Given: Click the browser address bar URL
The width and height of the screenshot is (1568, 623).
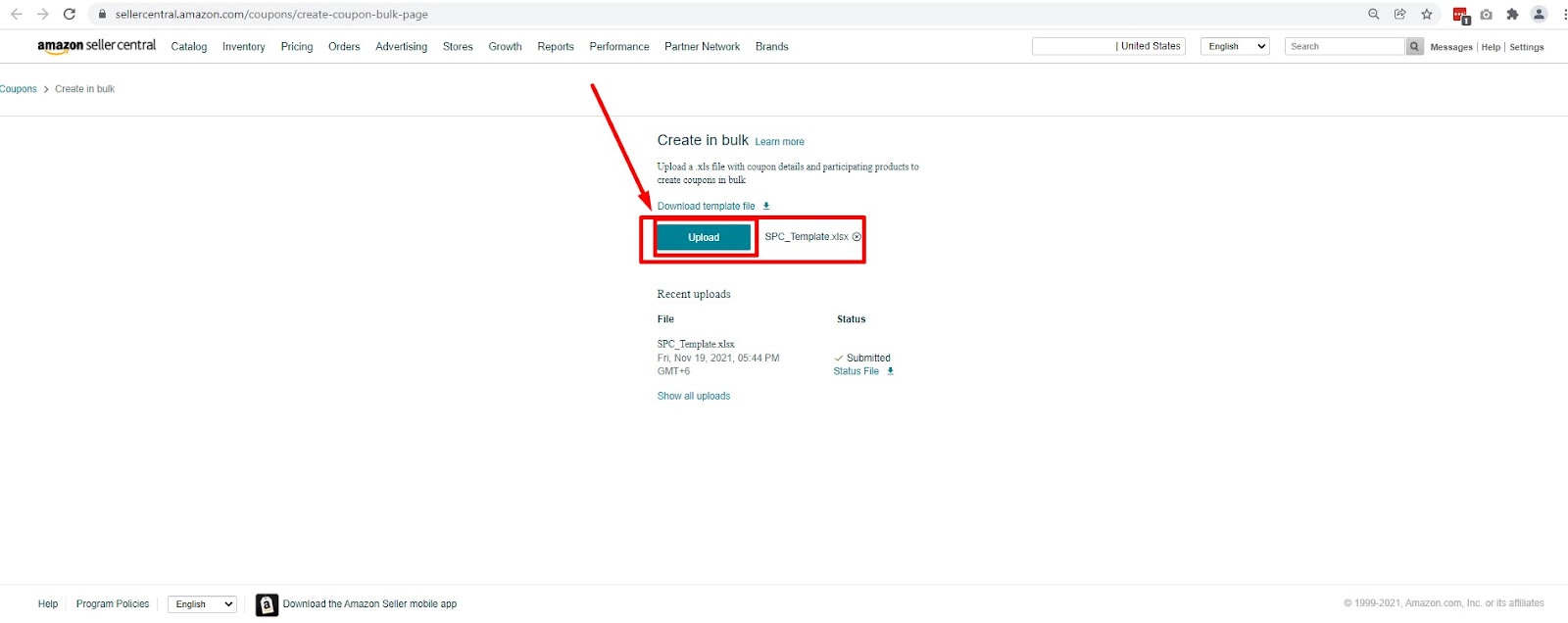Looking at the screenshot, I should [x=271, y=15].
